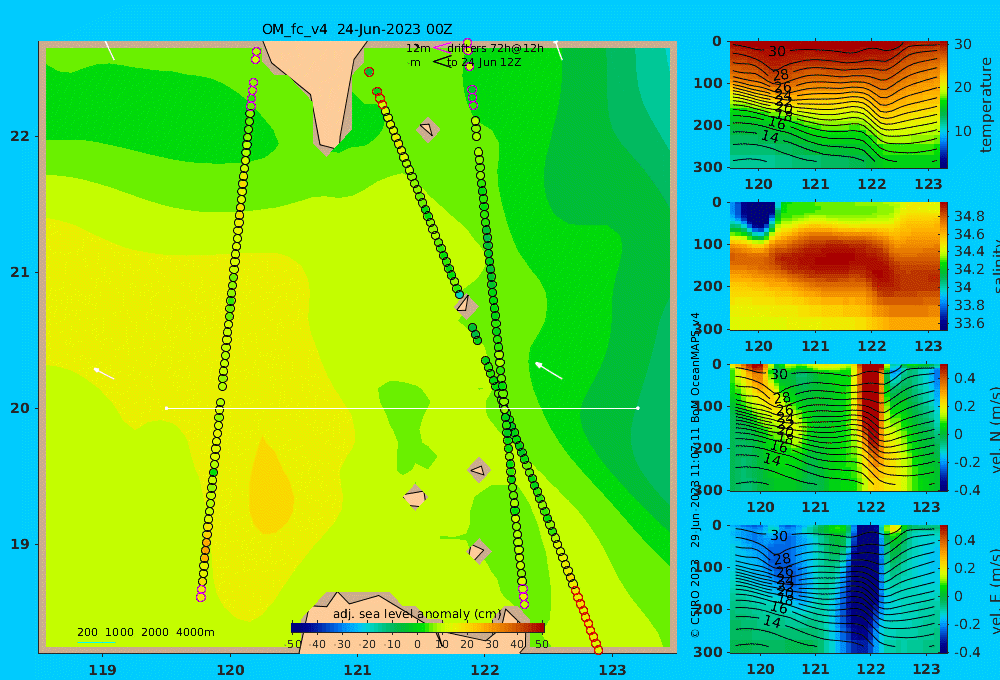Image resolution: width=1000 pixels, height=680 pixels.
Task: Click latitude label 22 on main map
Action: click(x=20, y=136)
